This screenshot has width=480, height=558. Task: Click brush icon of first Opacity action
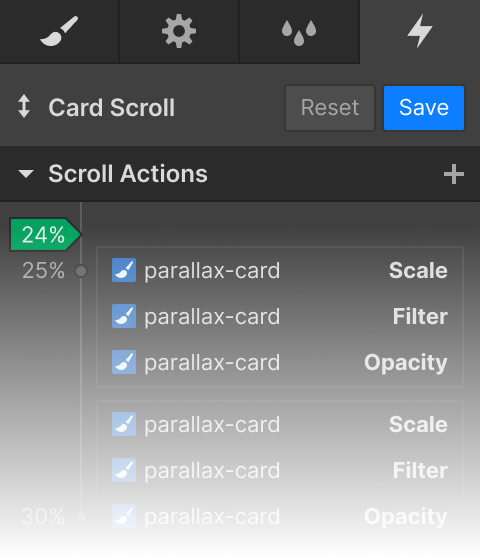(124, 362)
